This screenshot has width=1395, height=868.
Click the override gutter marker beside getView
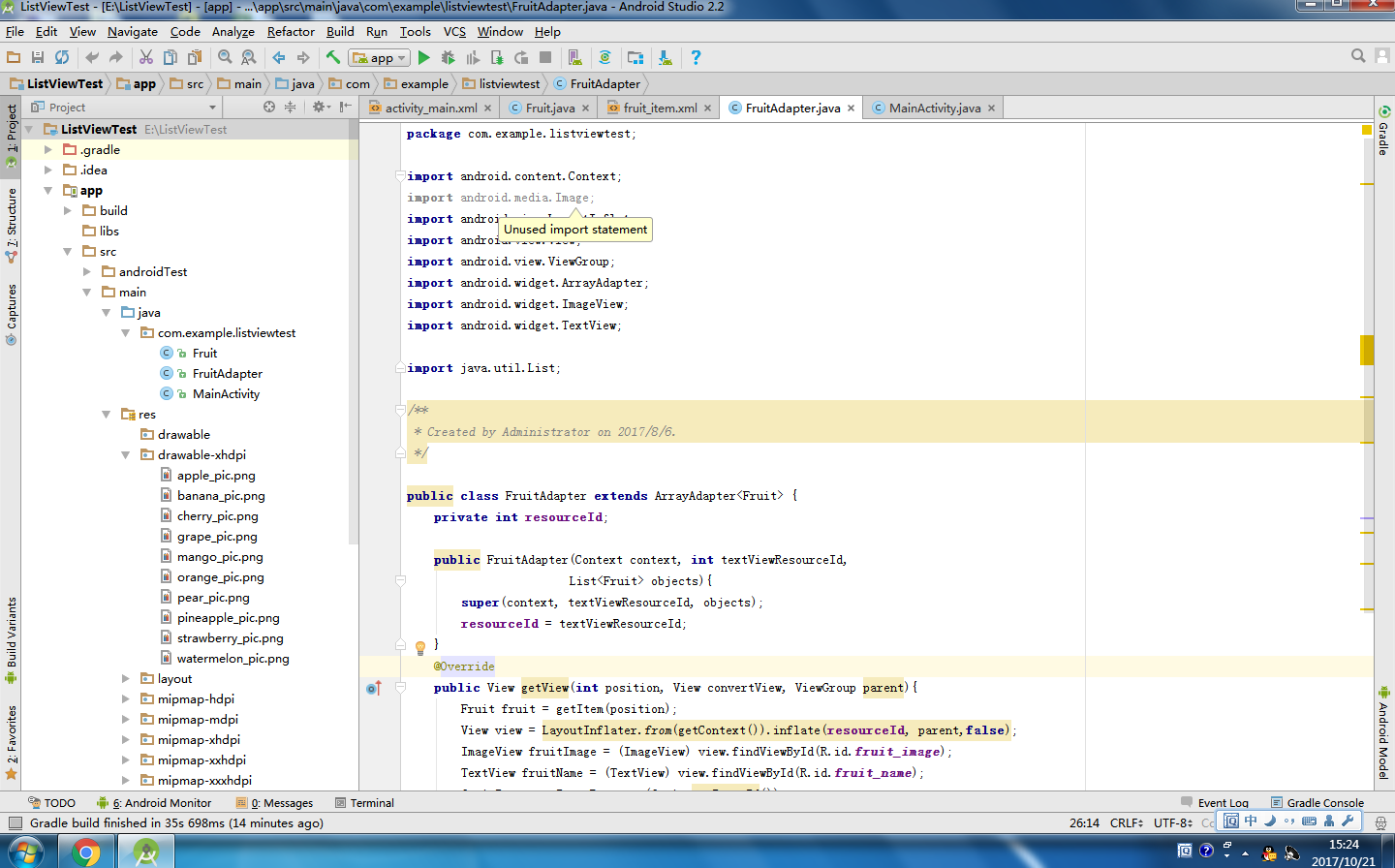pyautogui.click(x=374, y=688)
